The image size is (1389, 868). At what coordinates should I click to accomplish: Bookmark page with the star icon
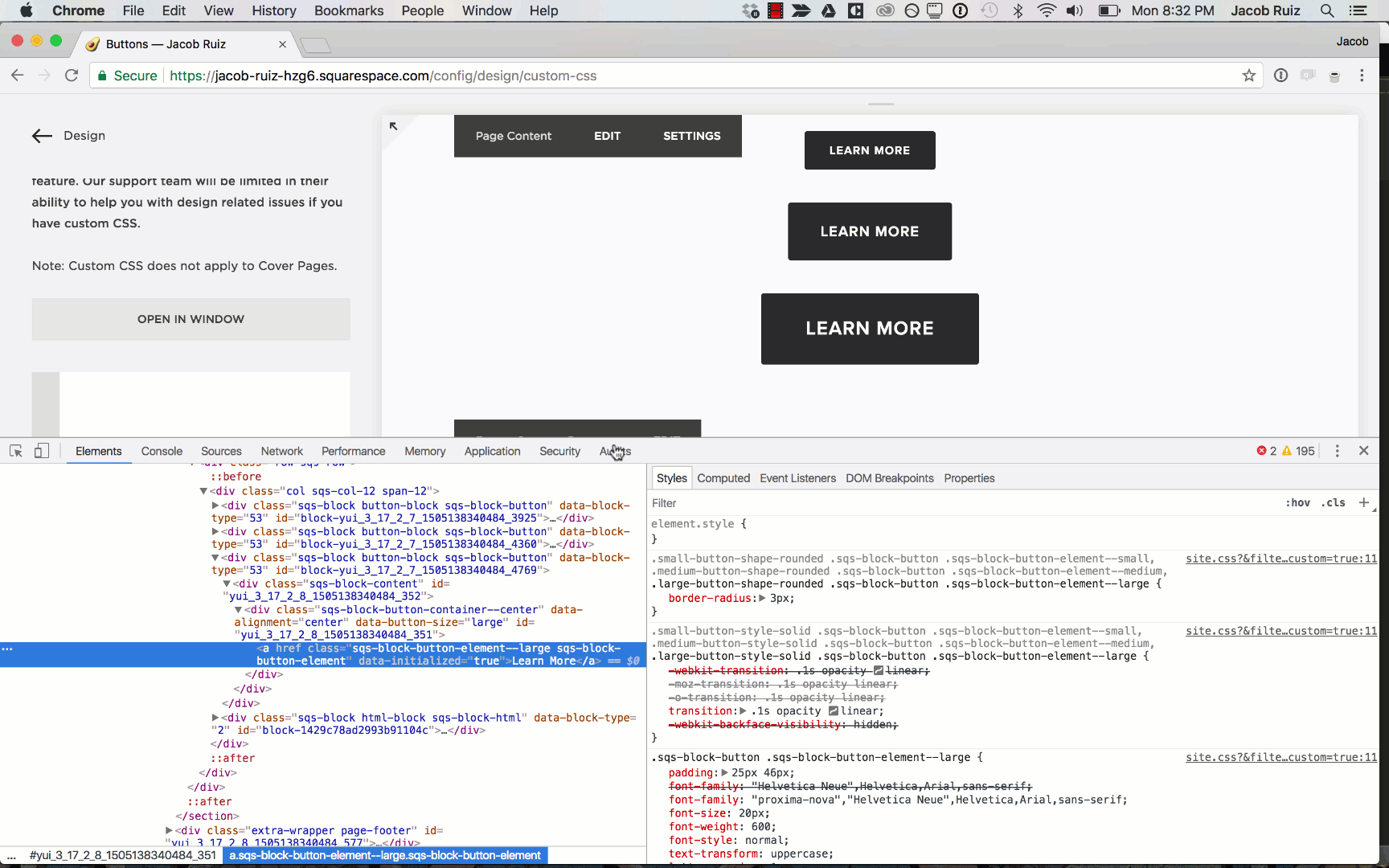1248,76
